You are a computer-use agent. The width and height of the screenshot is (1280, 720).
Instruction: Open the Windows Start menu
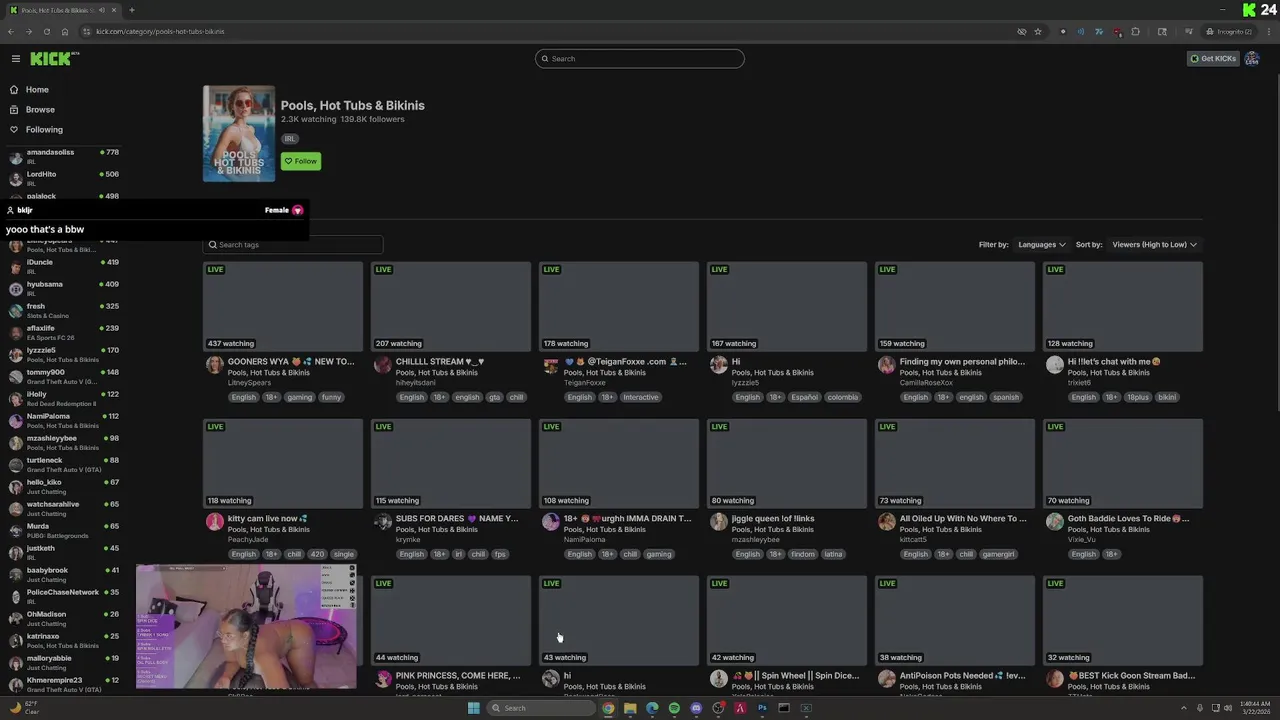pos(473,708)
